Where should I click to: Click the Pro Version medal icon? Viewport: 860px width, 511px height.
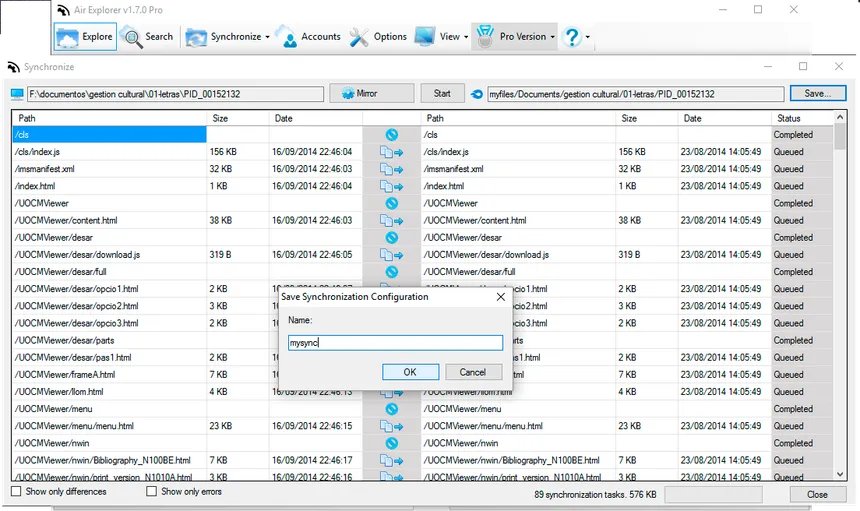tap(485, 37)
